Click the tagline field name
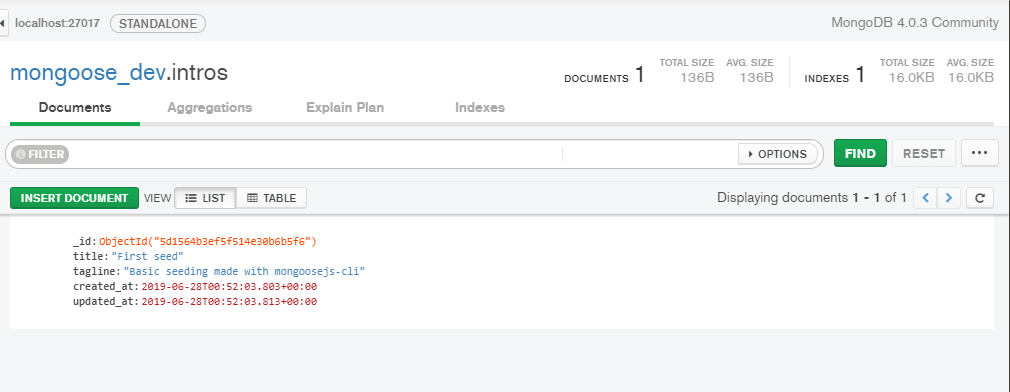The width and height of the screenshot is (1010, 392). tap(95, 272)
